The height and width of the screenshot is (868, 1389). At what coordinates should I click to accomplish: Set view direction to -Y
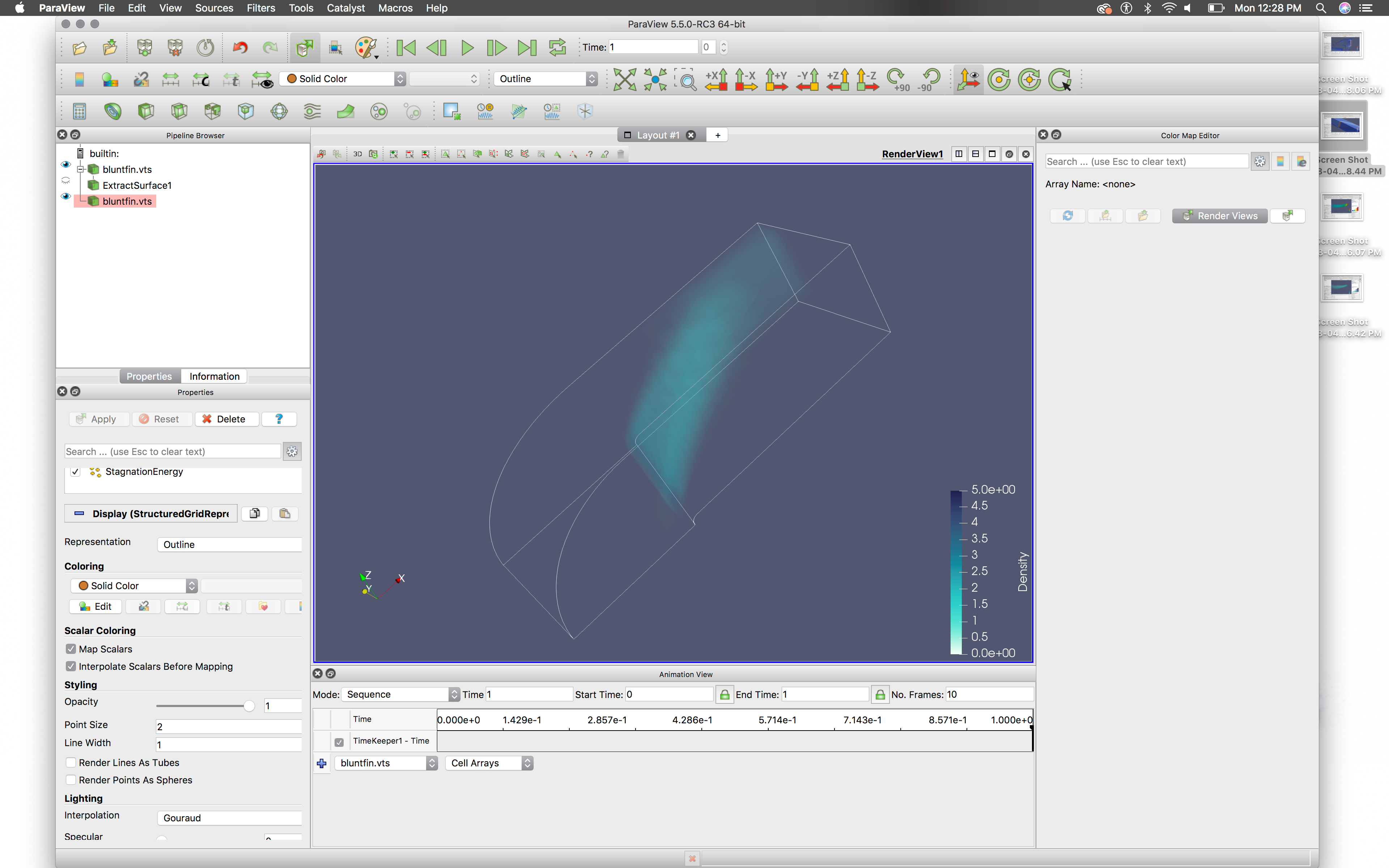click(x=807, y=79)
